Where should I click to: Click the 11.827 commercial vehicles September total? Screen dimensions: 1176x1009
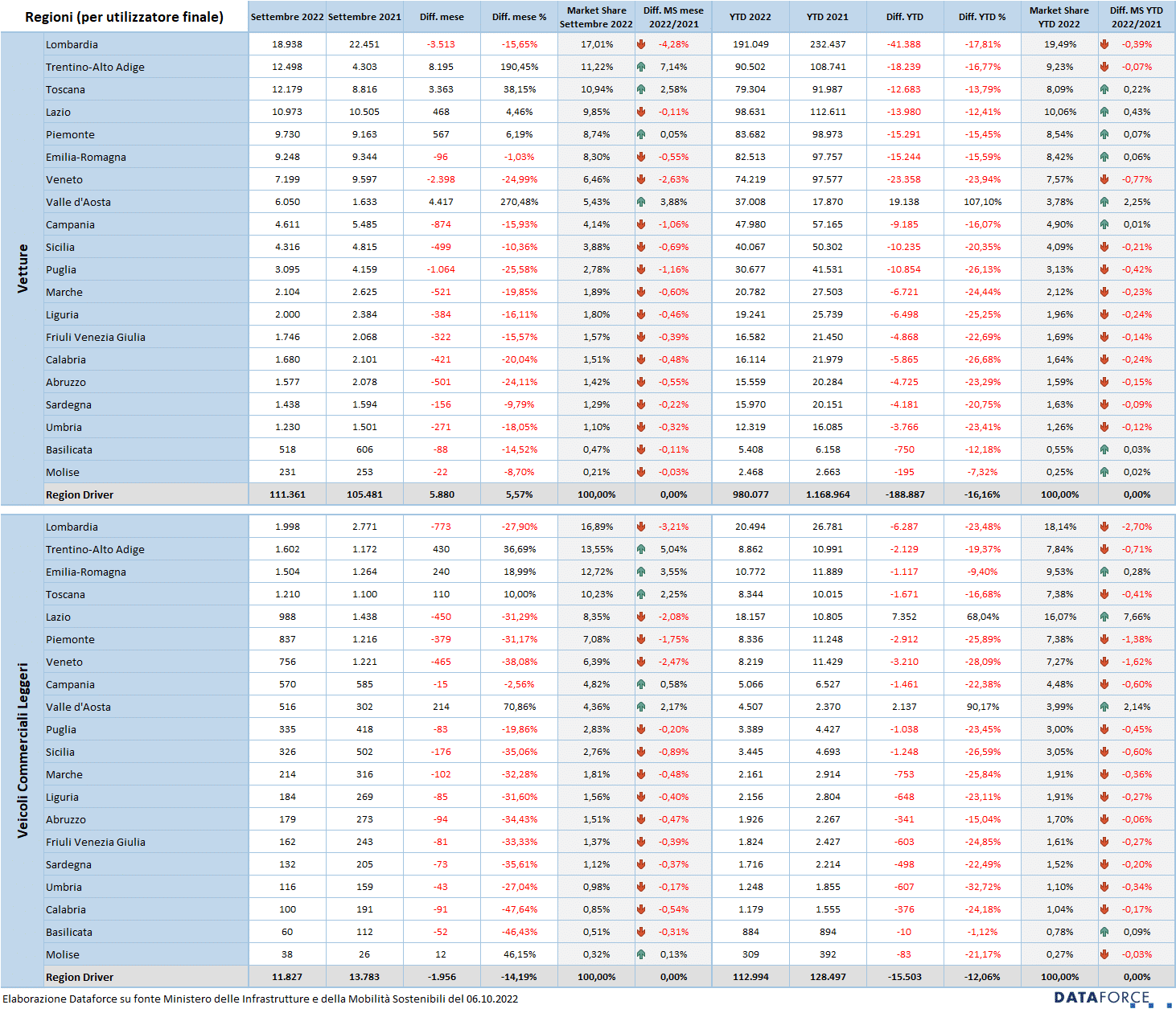click(x=287, y=977)
